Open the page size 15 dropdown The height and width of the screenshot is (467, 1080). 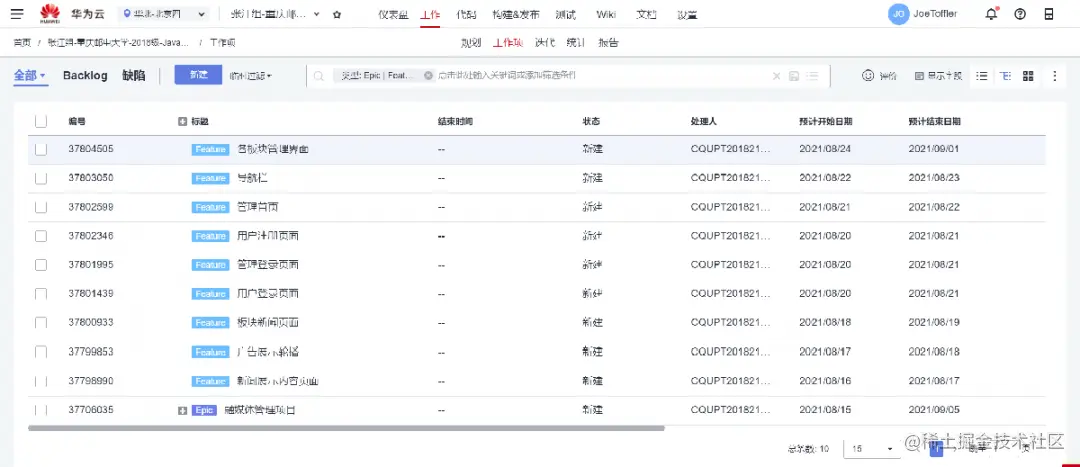[x=873, y=449]
